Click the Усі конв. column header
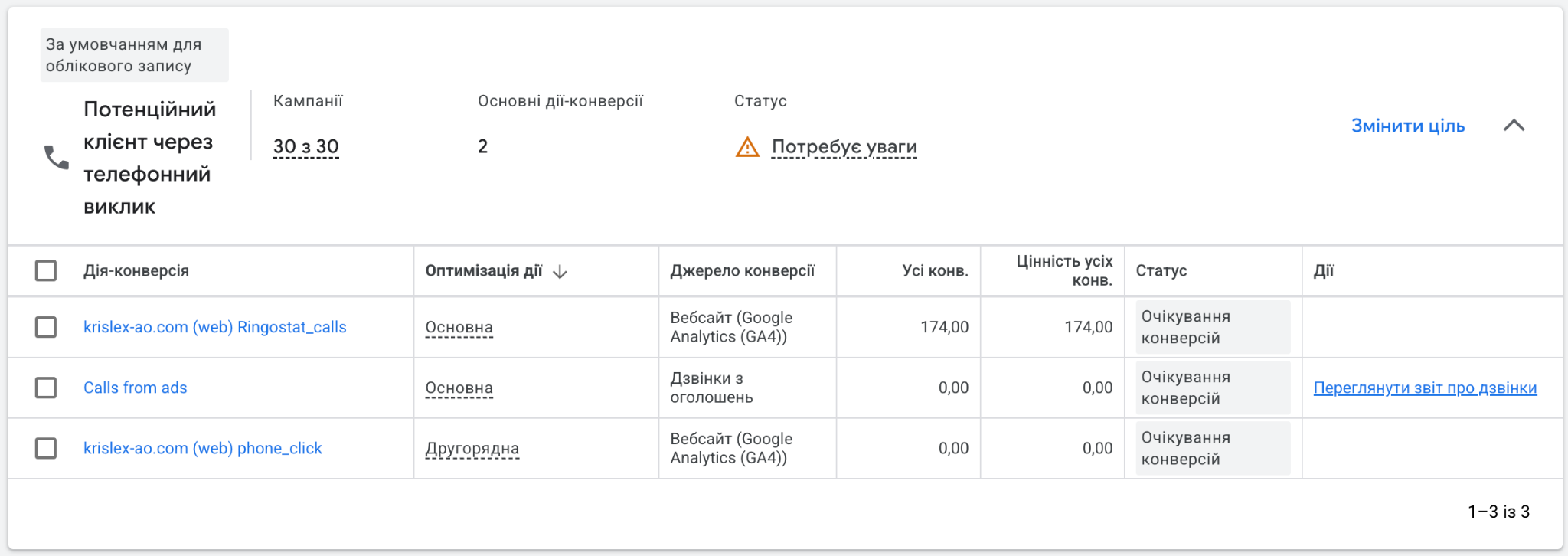The image size is (1568, 556). coord(936,270)
